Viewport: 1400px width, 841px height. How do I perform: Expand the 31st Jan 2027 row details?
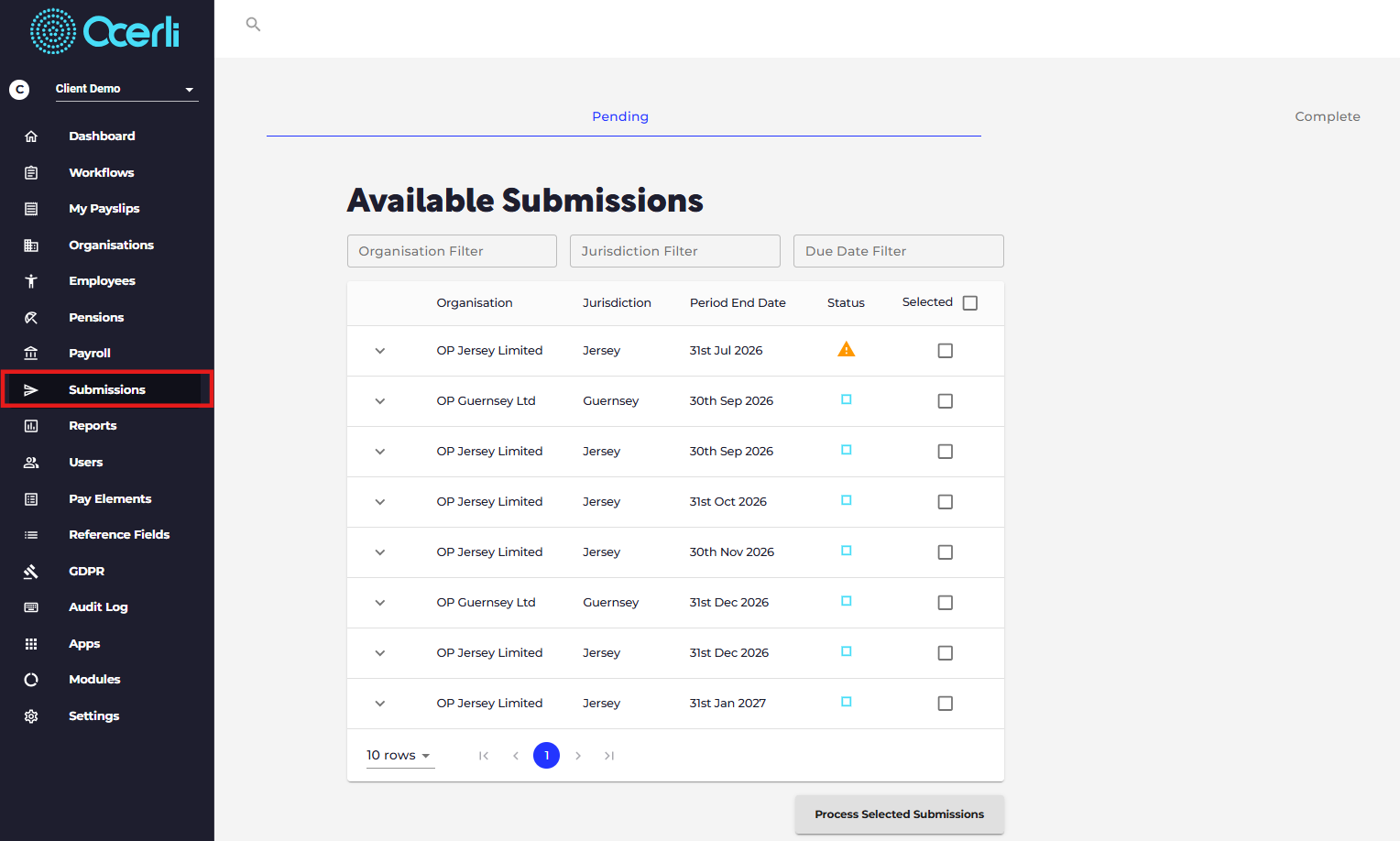click(x=380, y=704)
